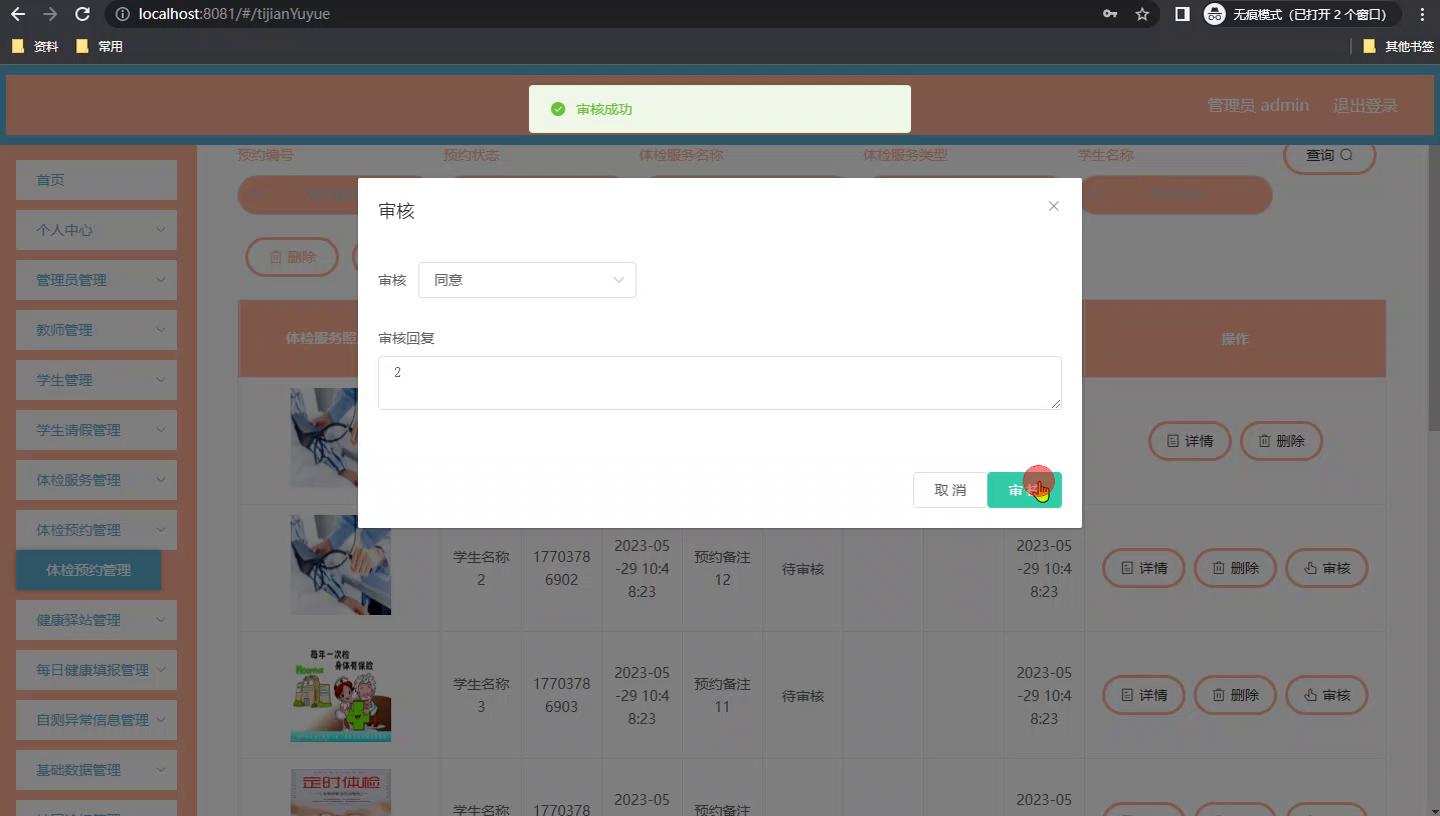Click the site info icon in address bar

tap(122, 14)
